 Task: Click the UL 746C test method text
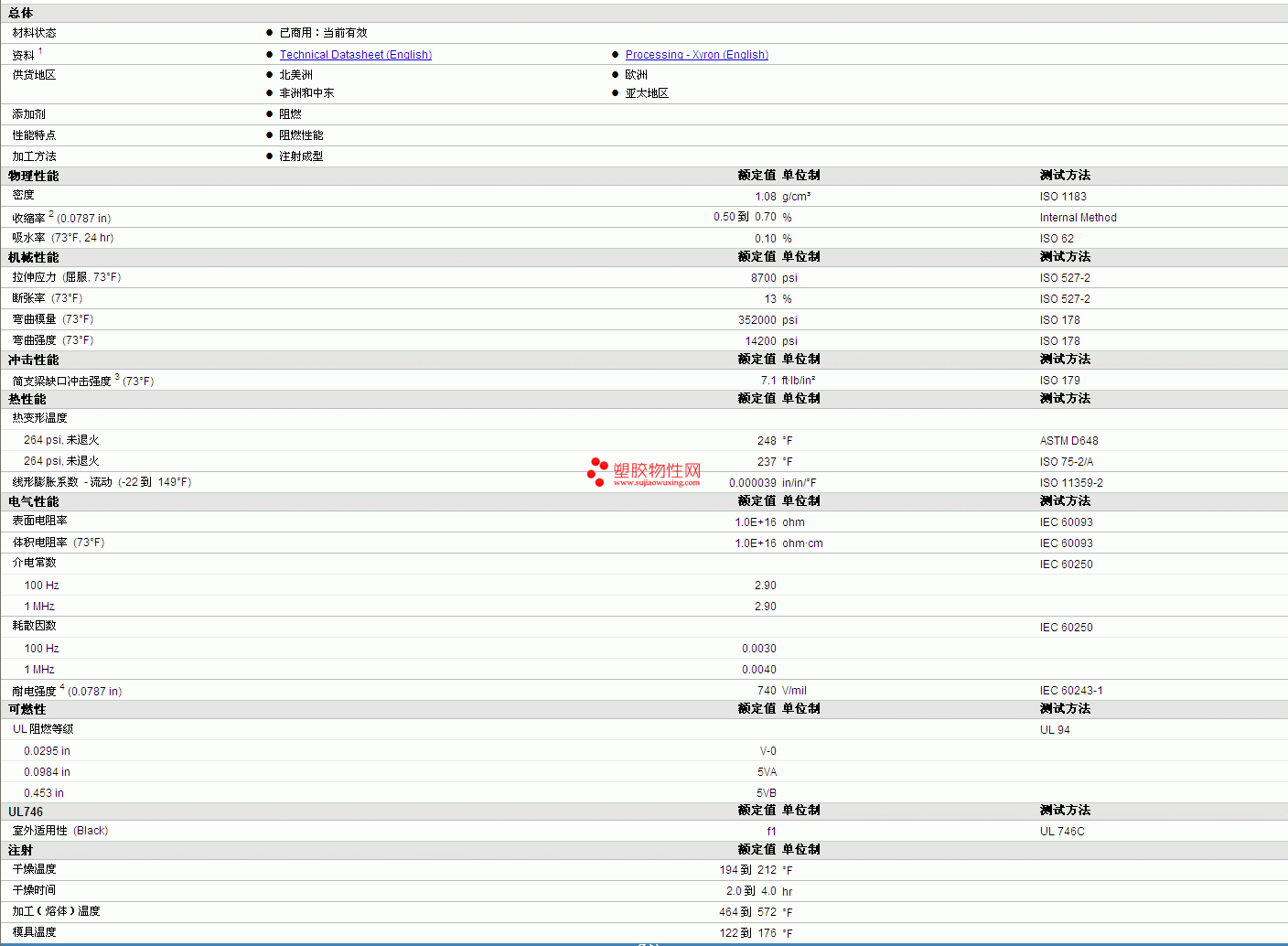click(x=1062, y=832)
